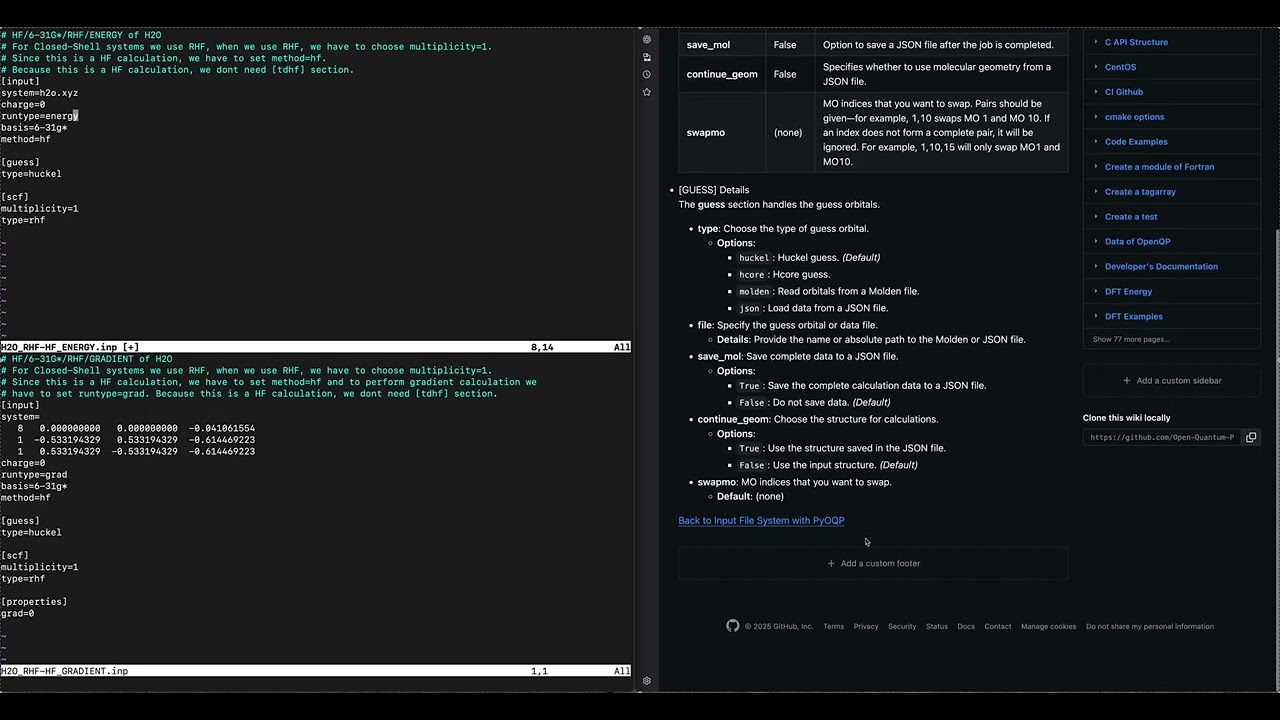Expand the CentOS page entry
The image size is (1280, 720).
(1095, 67)
